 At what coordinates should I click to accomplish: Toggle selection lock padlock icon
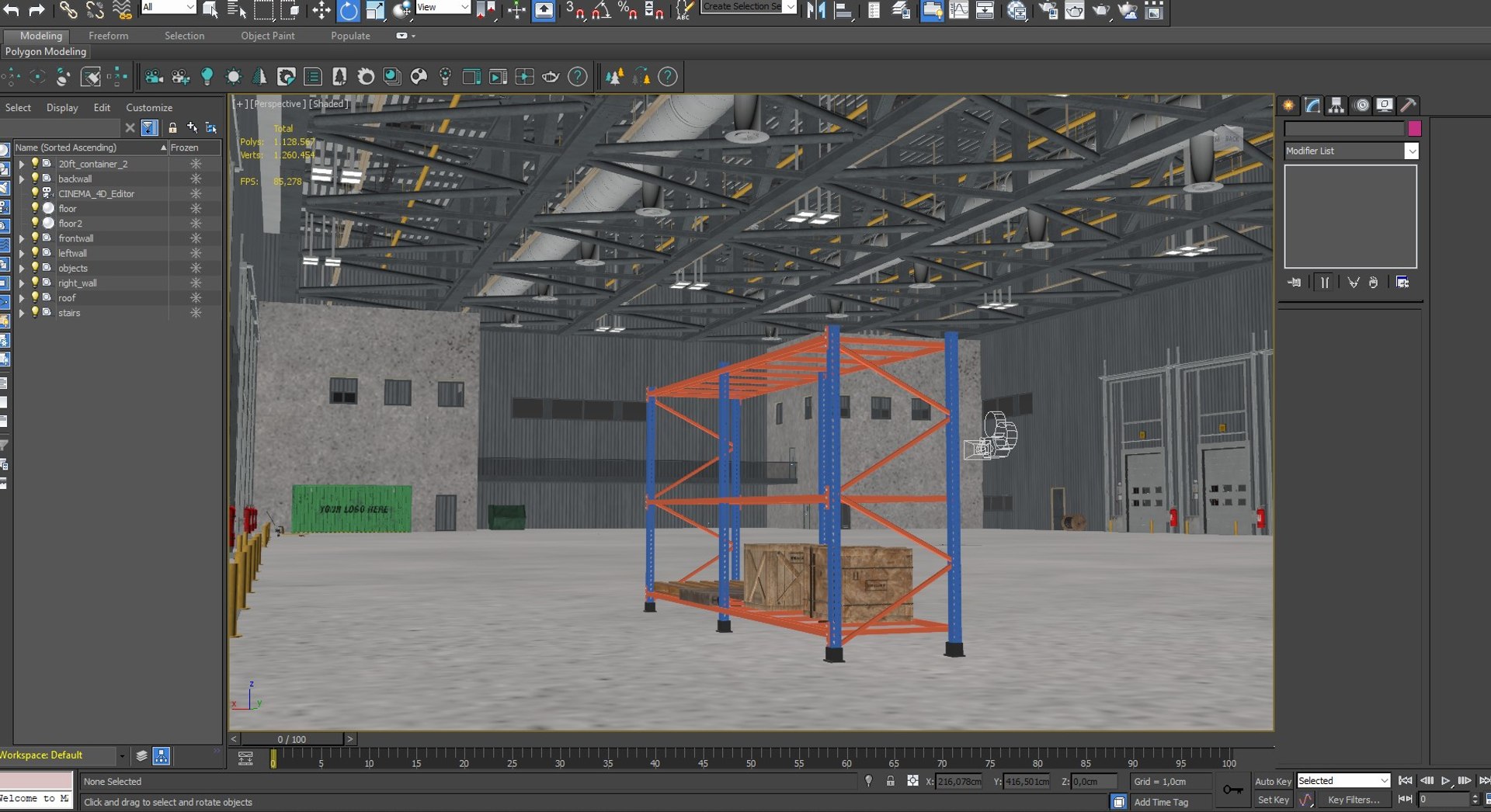coord(891,781)
